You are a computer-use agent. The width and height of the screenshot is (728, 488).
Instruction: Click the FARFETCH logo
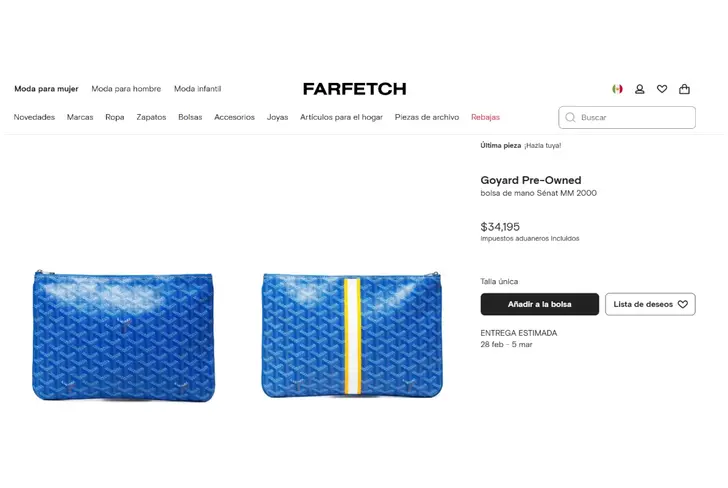355,89
